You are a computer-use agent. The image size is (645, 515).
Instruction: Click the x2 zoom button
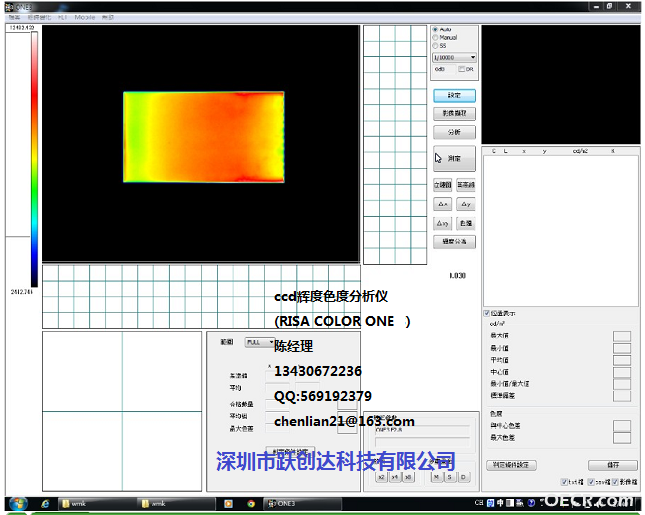(381, 477)
